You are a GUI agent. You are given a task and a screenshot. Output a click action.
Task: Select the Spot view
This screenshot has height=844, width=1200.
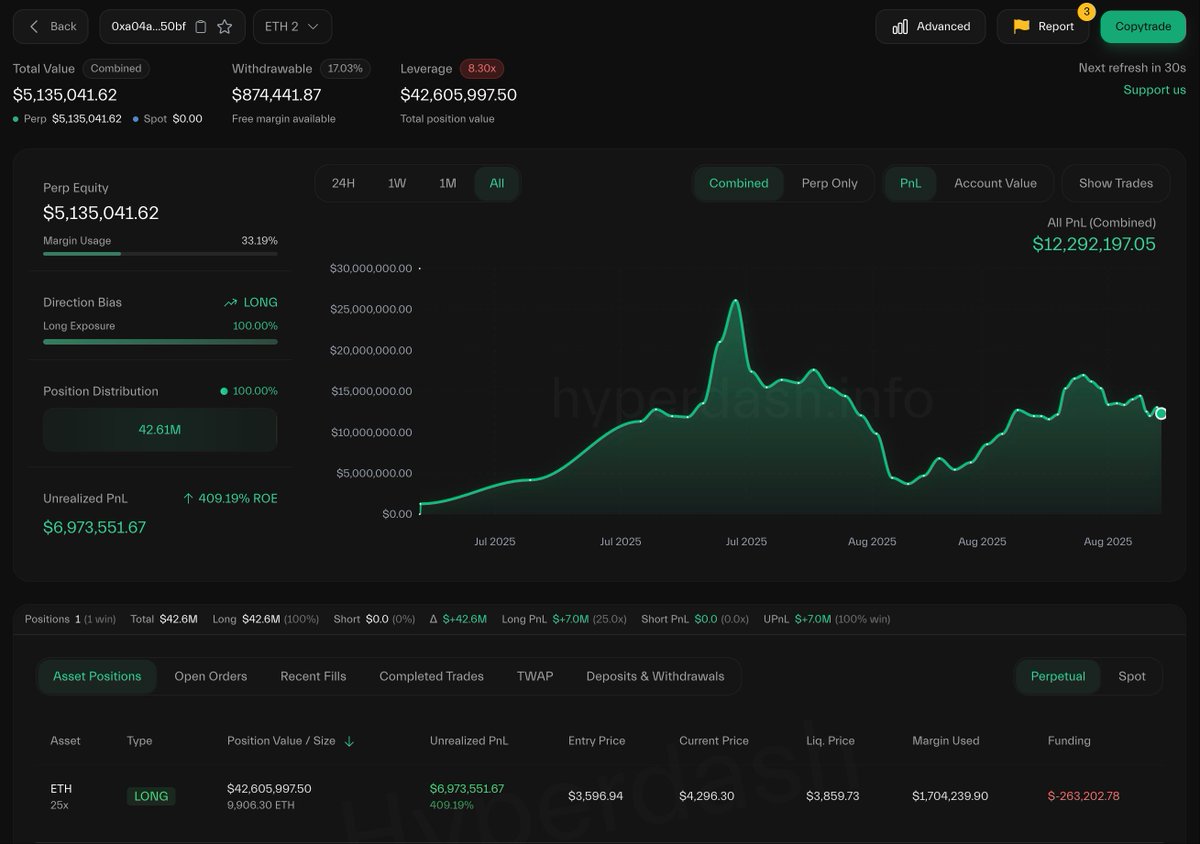1132,676
